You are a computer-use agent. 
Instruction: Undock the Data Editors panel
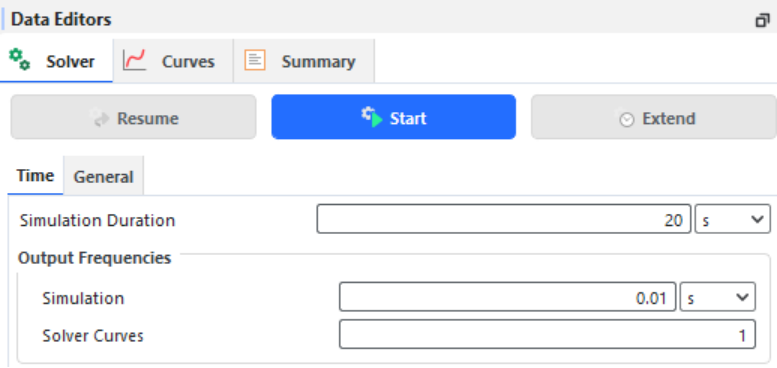coord(762,20)
